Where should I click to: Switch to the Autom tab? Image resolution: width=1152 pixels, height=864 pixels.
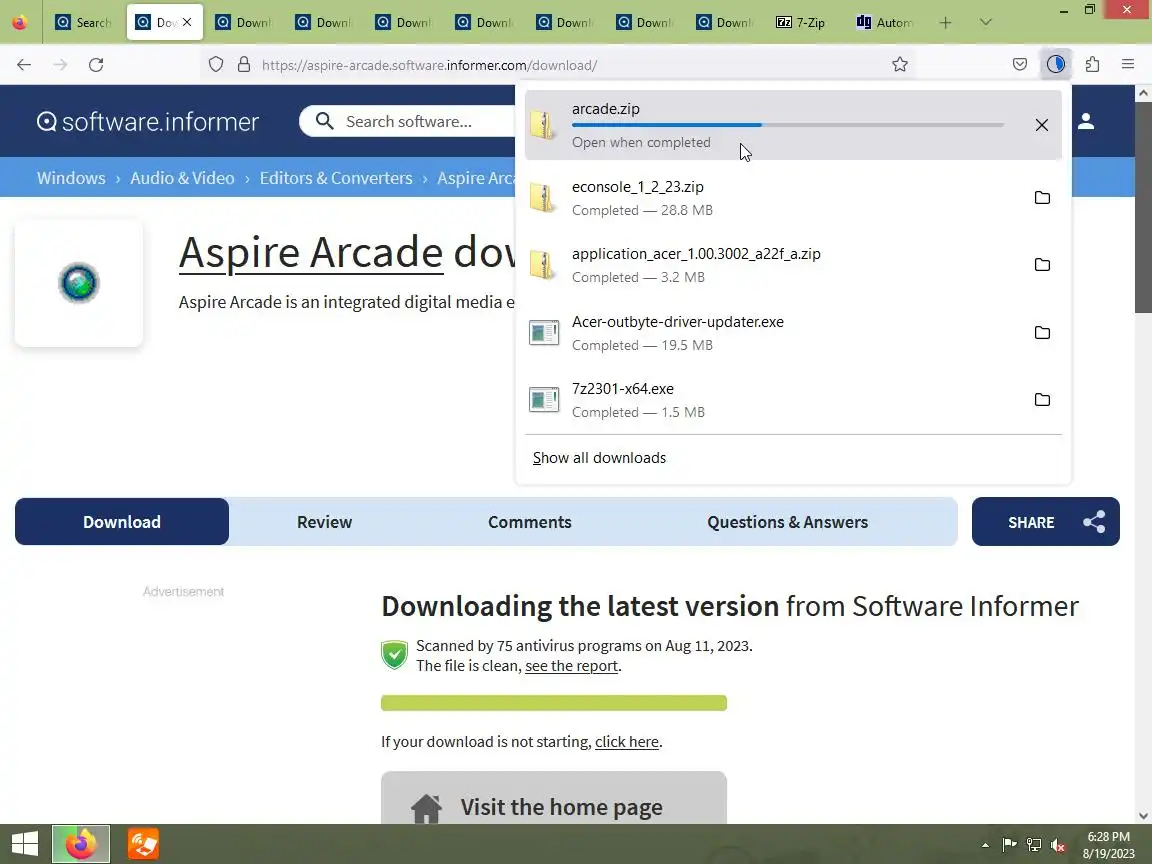[885, 23]
